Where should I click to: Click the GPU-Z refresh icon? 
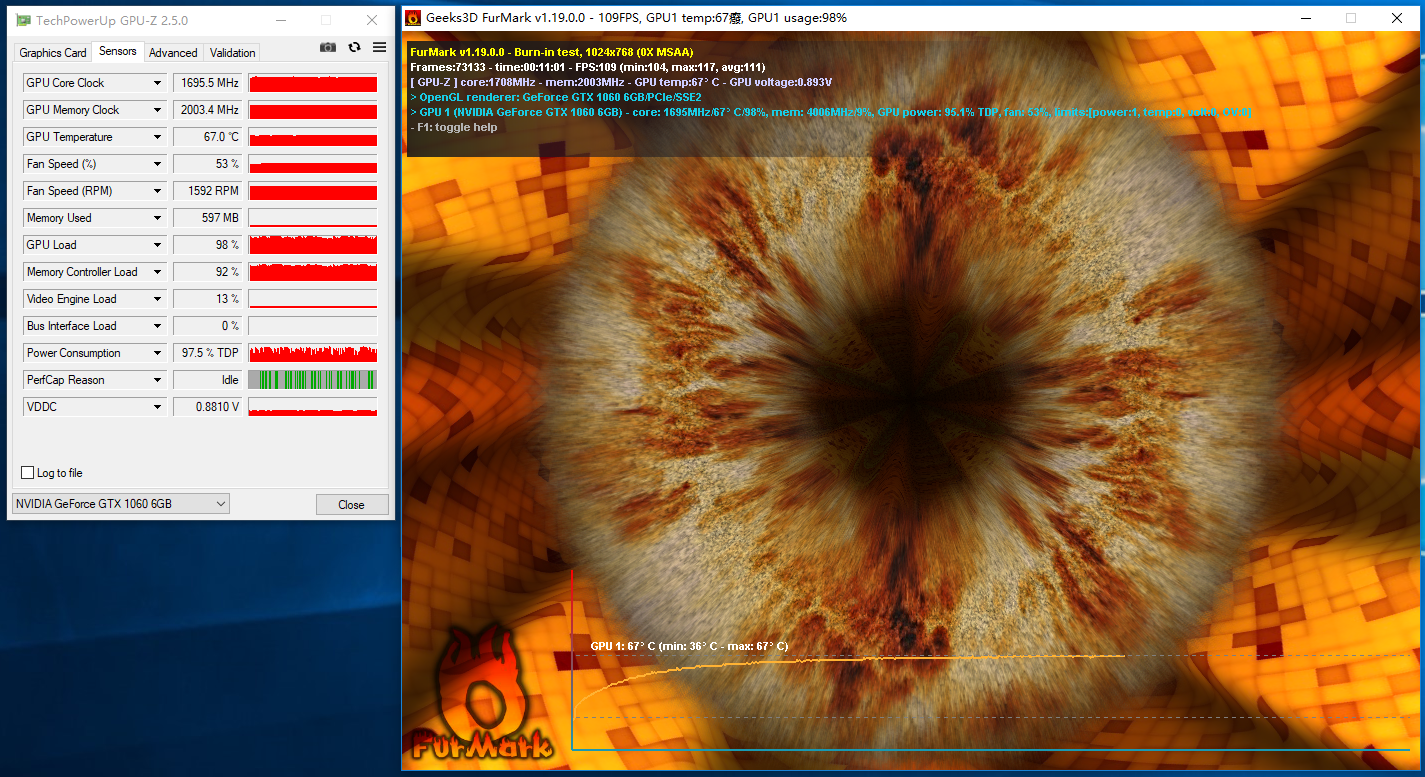354,47
